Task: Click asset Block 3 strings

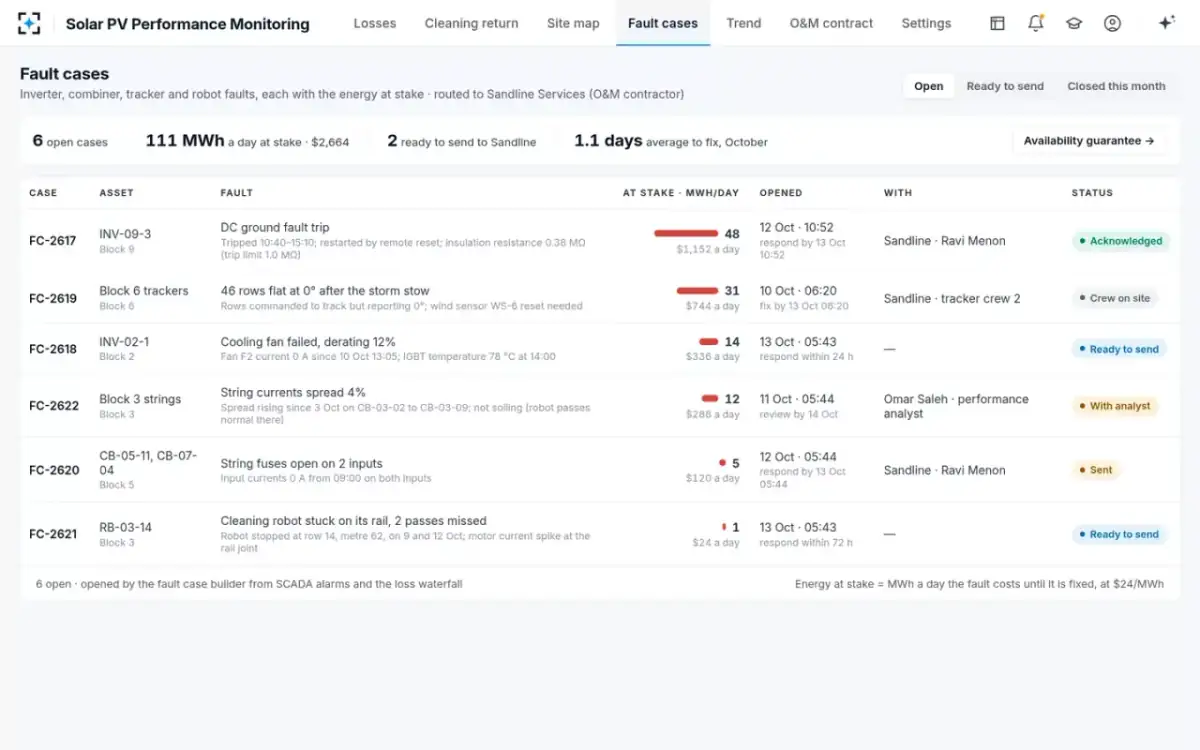Action: coord(140,399)
